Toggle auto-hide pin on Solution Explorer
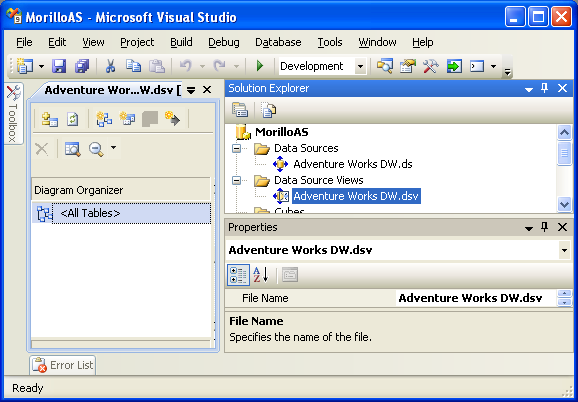 pos(544,88)
